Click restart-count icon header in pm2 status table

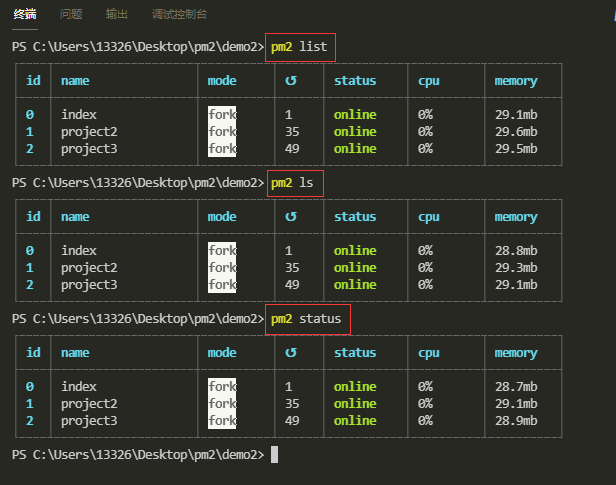(x=291, y=352)
